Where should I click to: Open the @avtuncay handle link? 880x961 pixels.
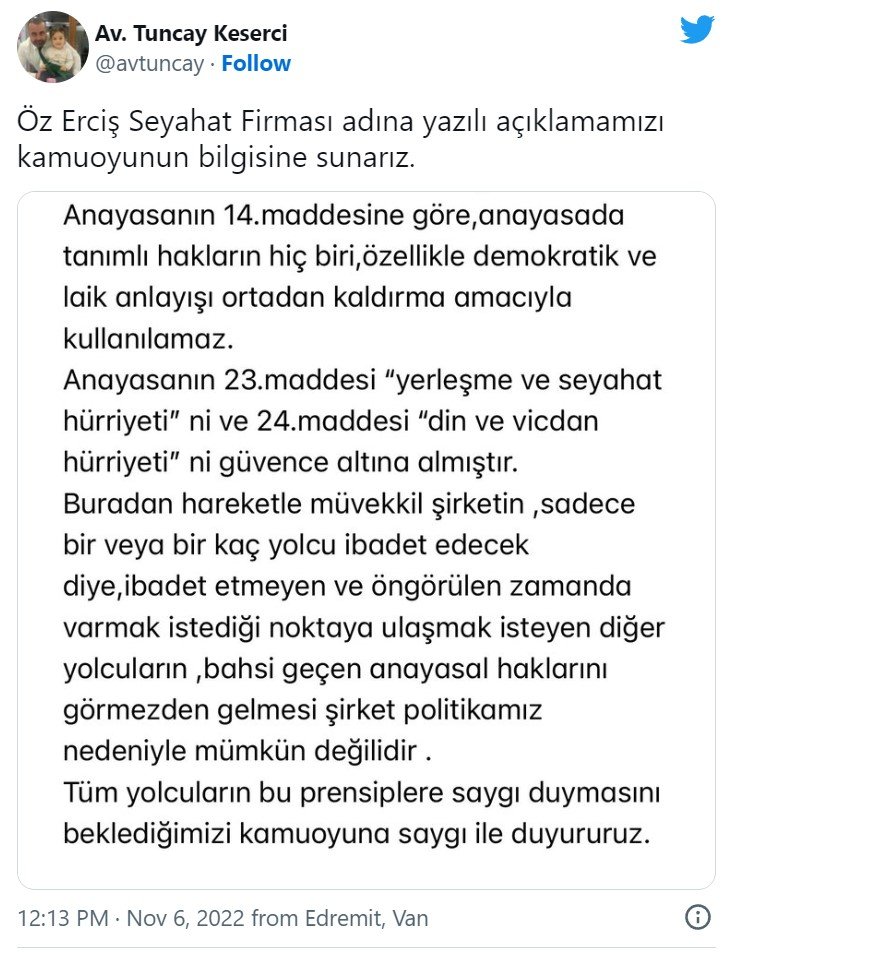(x=149, y=63)
